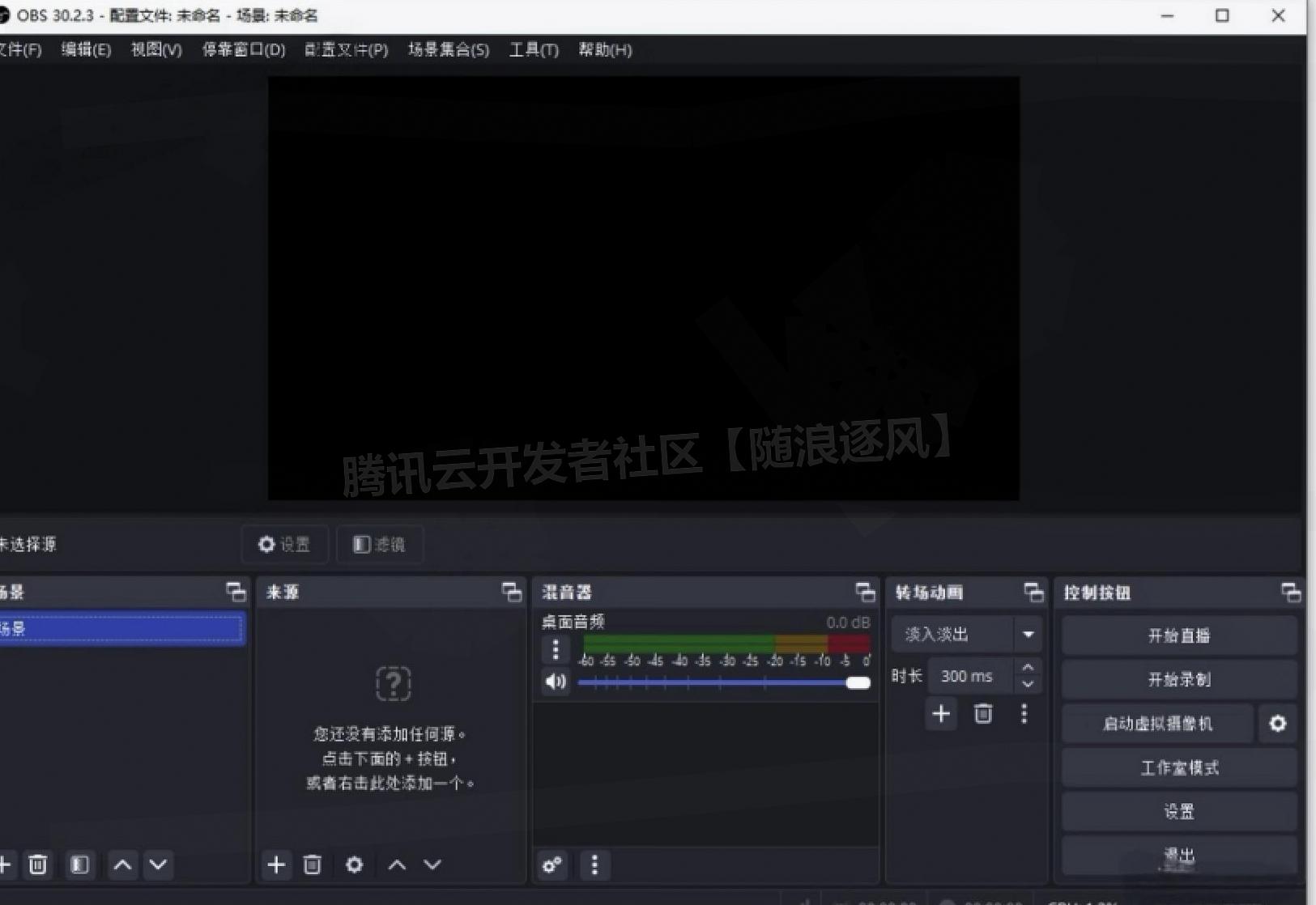Screen dimensions: 1316x905
Task: Click the empty-source question mark icon
Action: [393, 684]
